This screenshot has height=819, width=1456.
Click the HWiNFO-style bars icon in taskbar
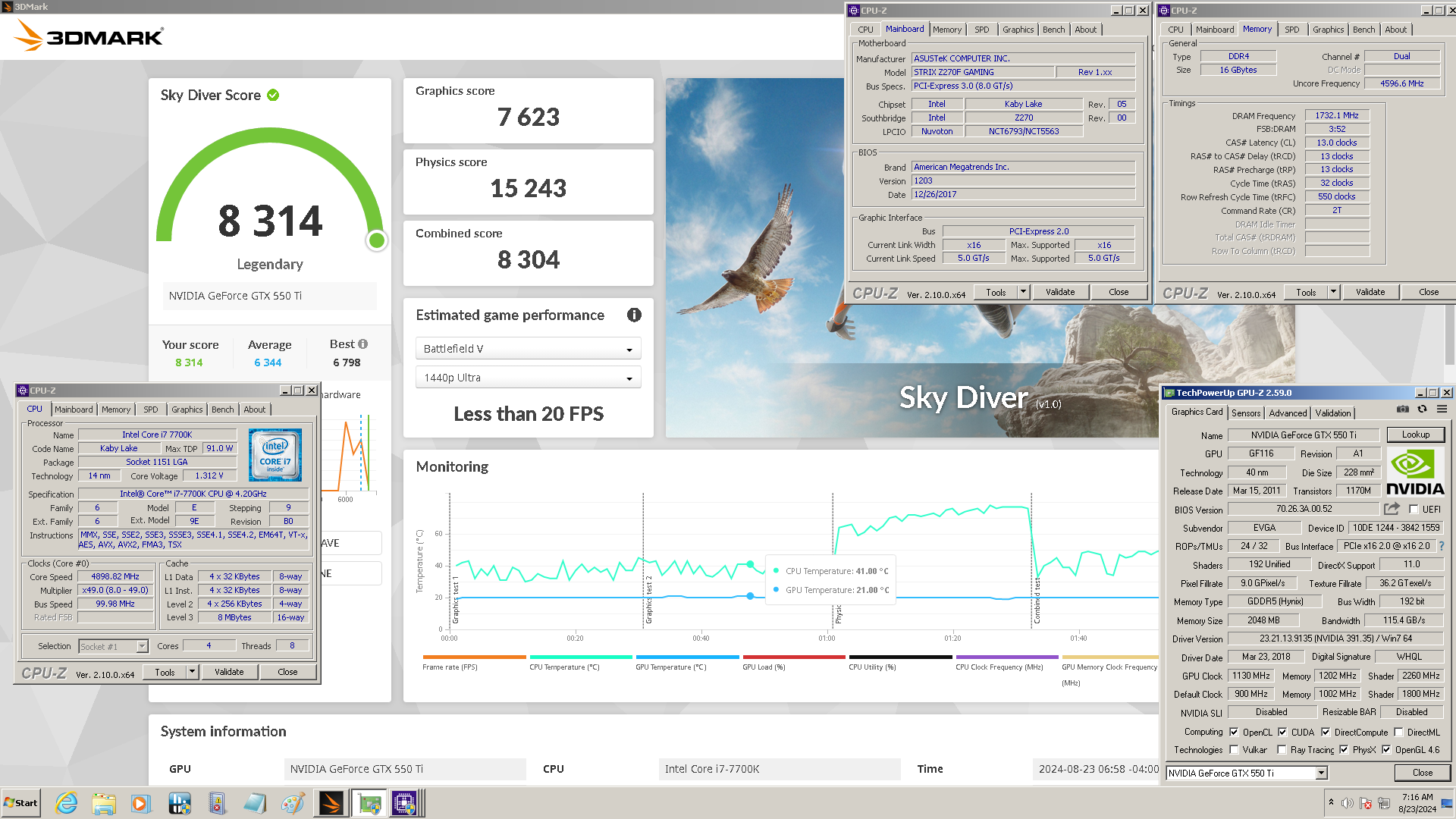point(180,803)
